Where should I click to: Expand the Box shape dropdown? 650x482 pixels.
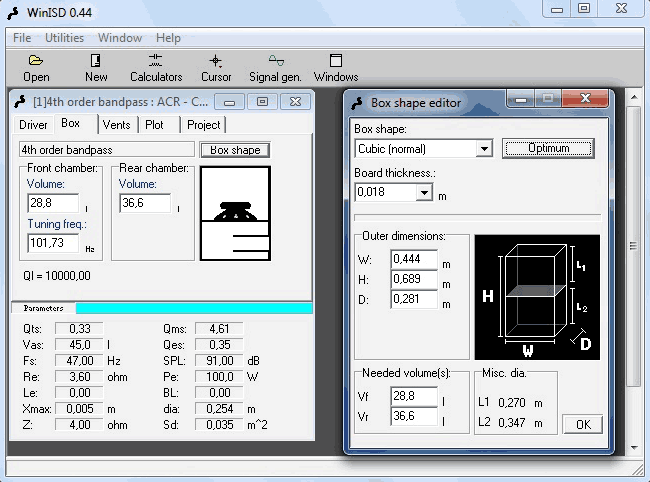(484, 149)
